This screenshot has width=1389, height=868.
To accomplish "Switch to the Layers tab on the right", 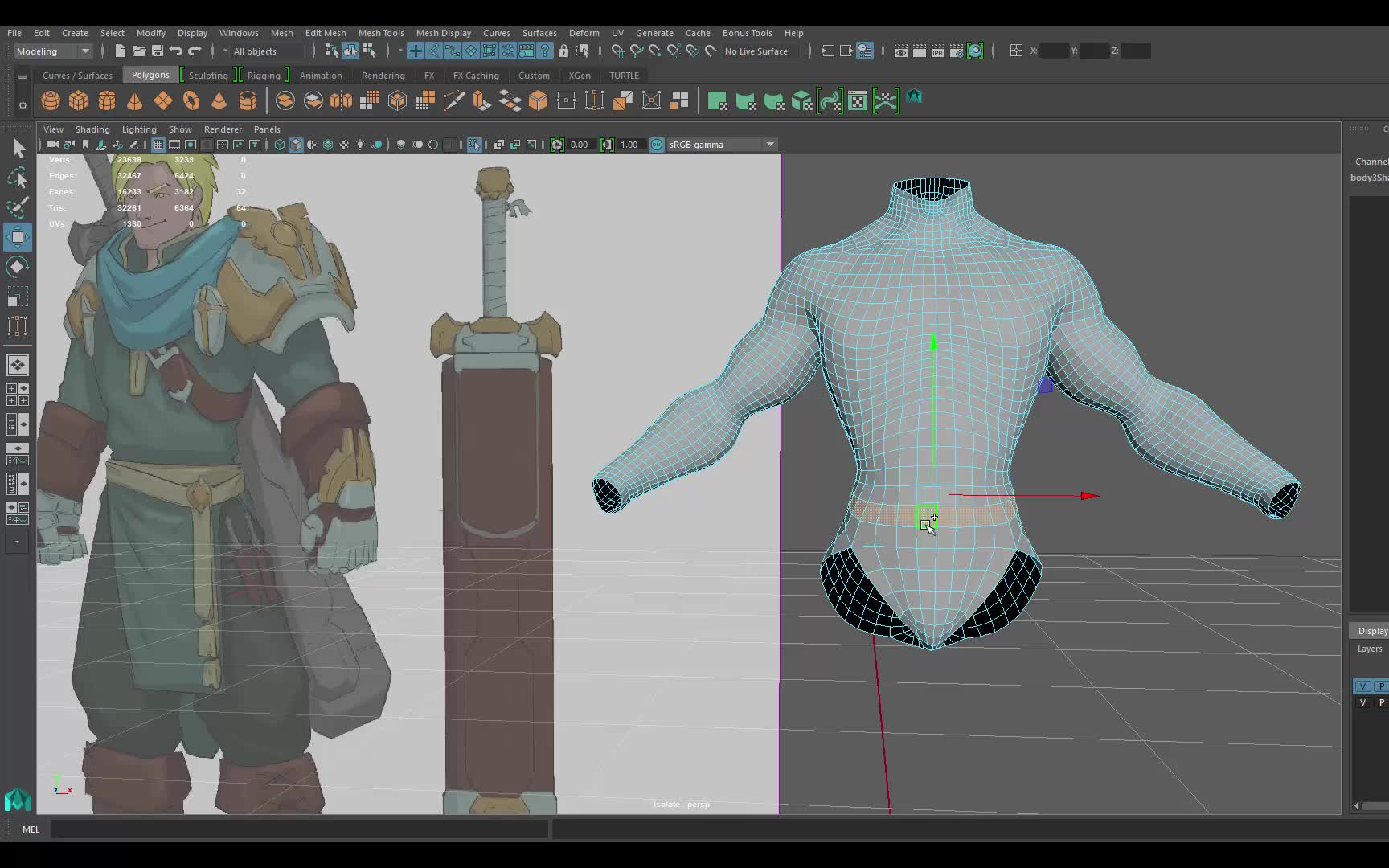I will 1371,649.
